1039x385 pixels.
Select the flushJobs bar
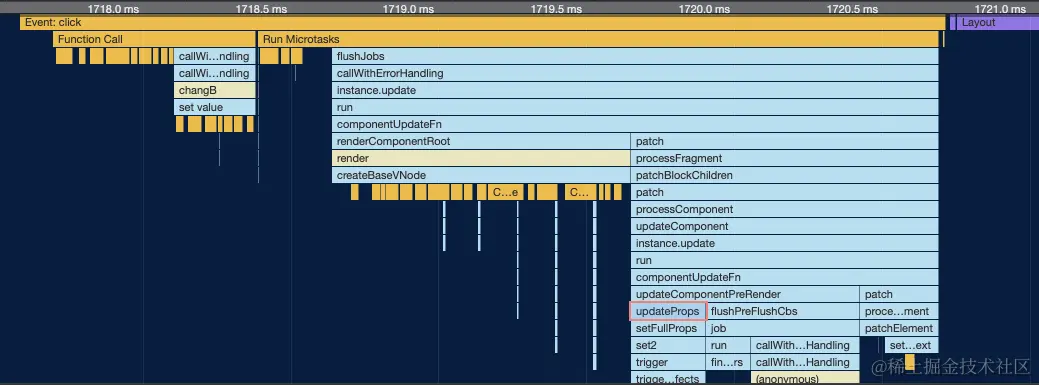635,57
